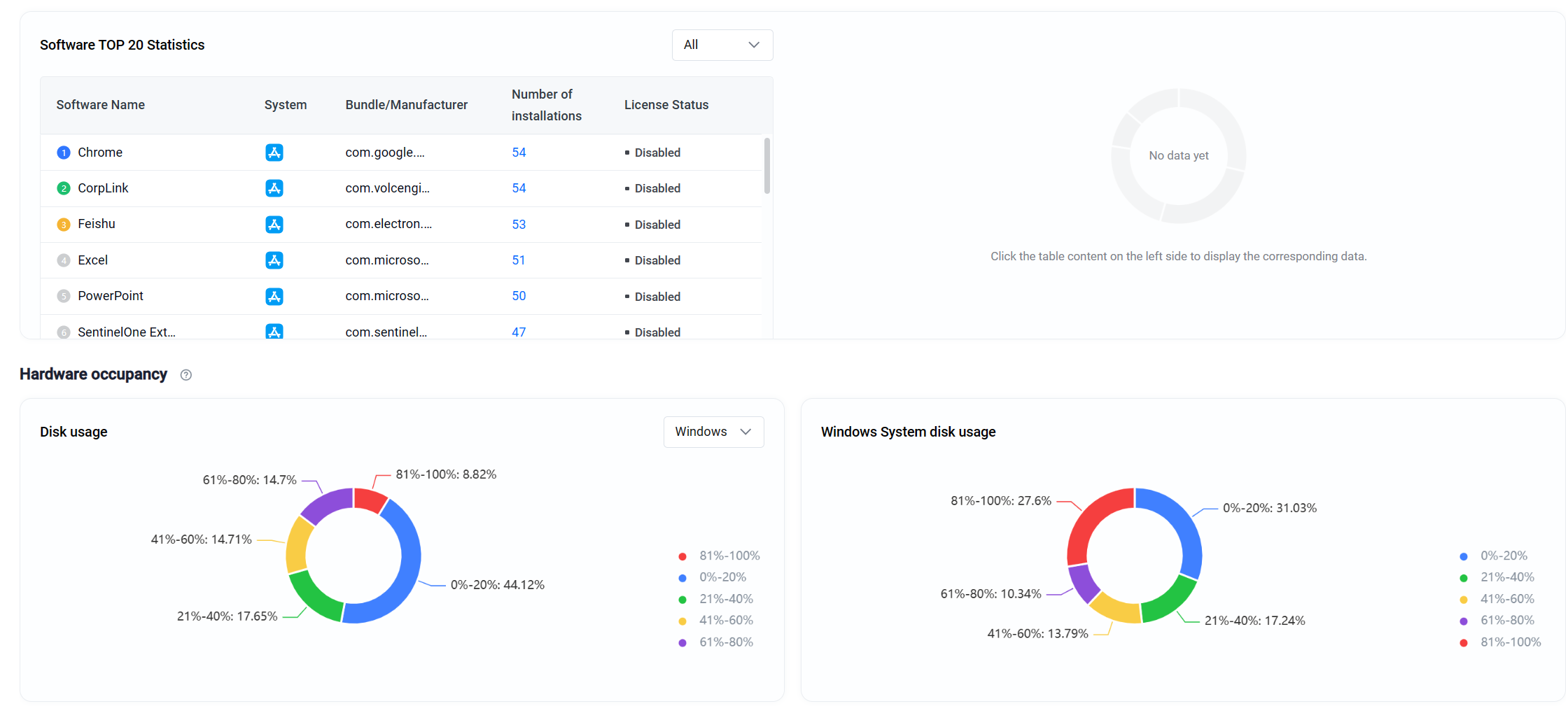Click the 21%-40%: 17.24% chart label

coord(1255,621)
